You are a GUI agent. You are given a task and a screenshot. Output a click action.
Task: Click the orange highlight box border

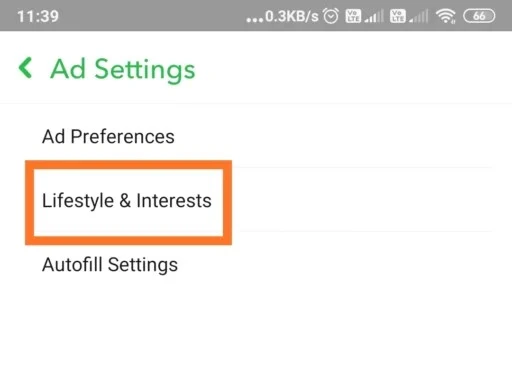point(128,165)
